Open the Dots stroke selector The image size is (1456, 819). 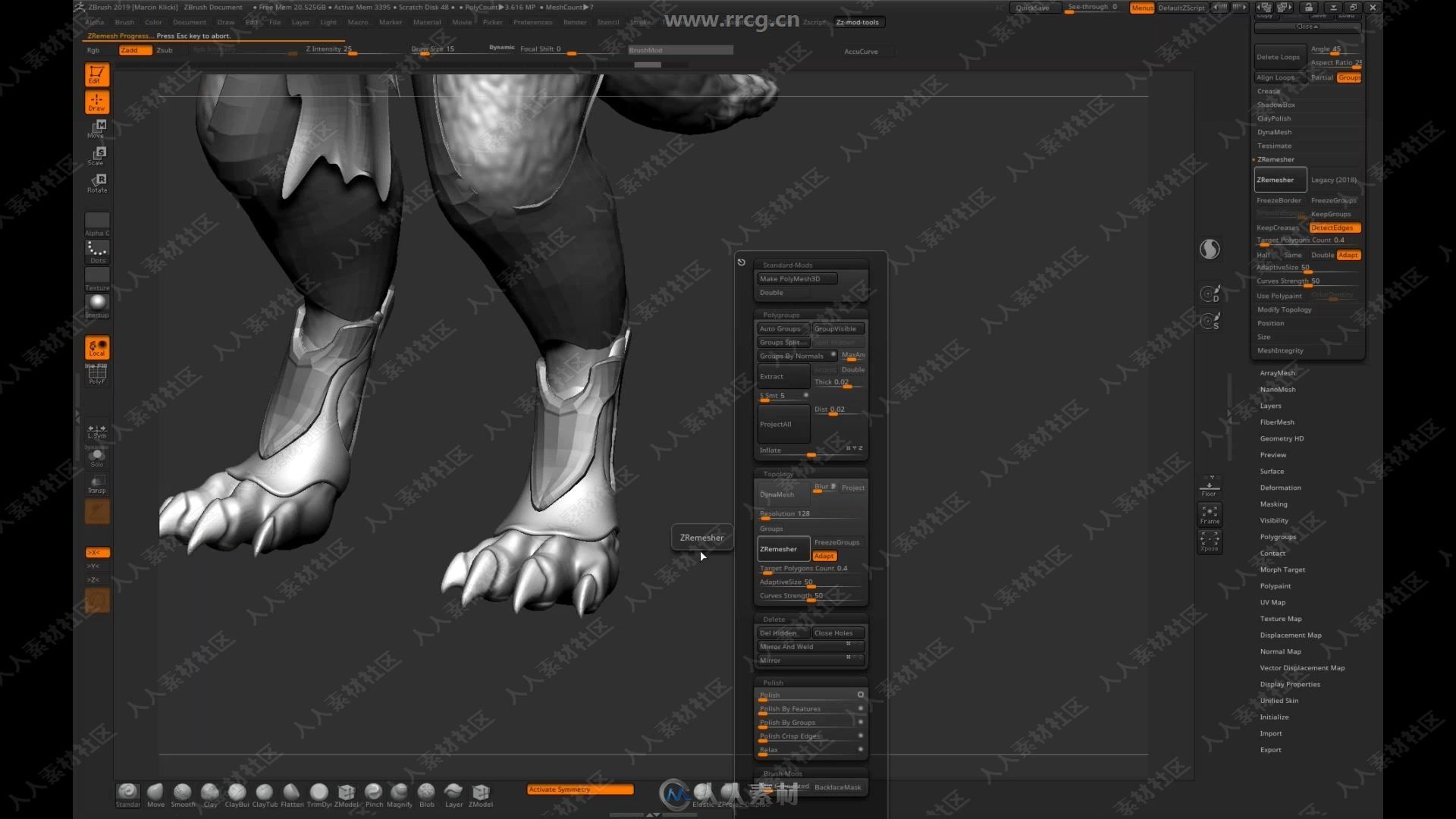(x=97, y=252)
